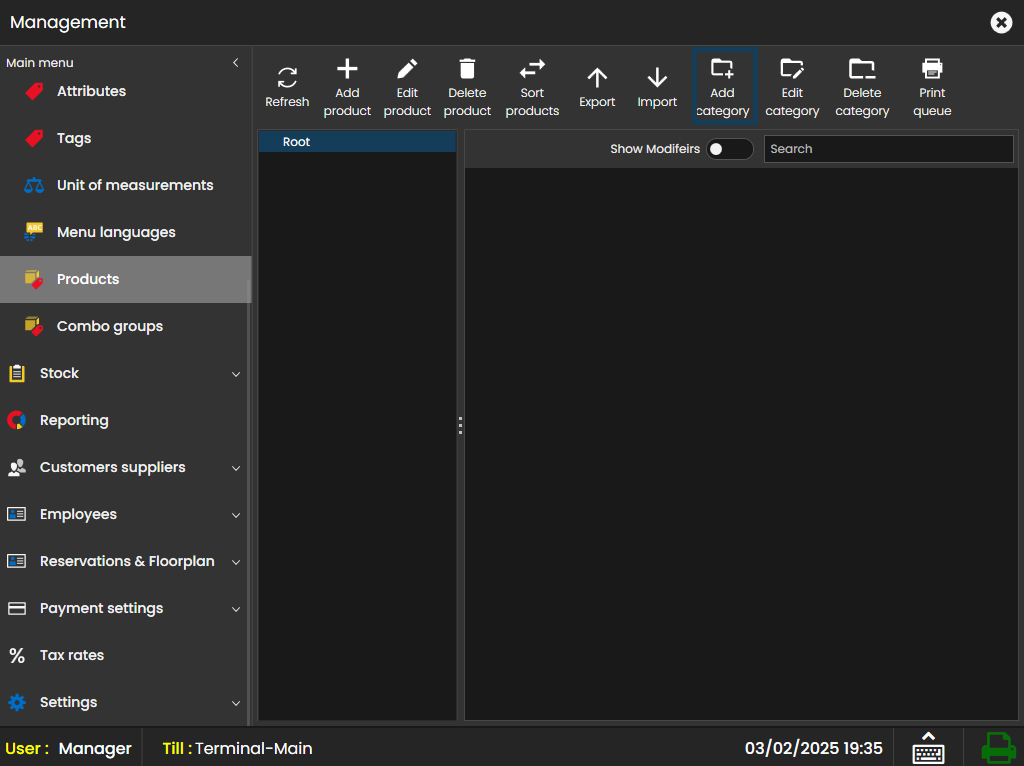
Task: Click the Refresh toolbar icon
Action: tap(287, 78)
